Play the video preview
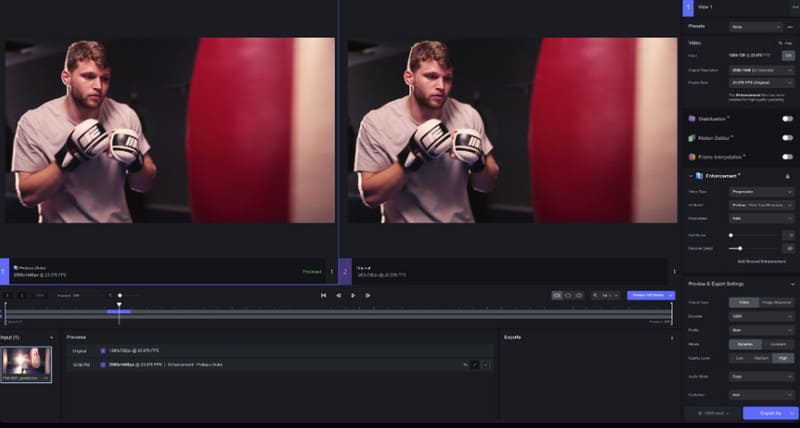The height and width of the screenshot is (428, 800). [353, 295]
